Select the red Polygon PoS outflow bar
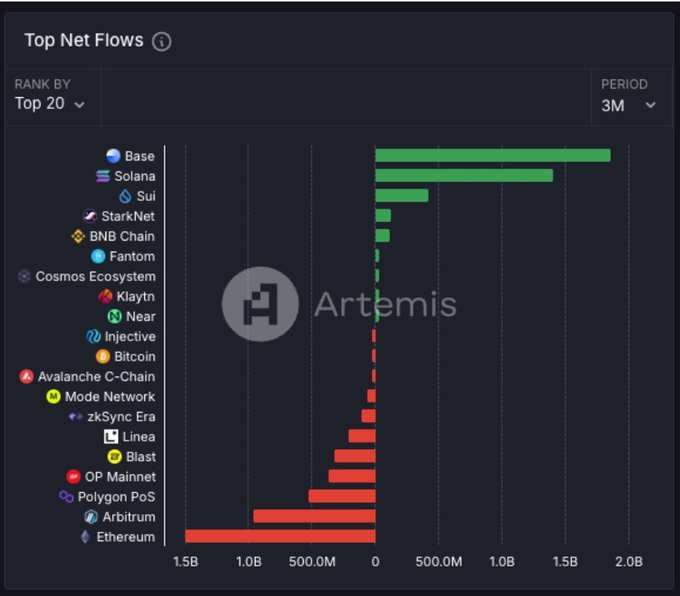The image size is (680, 596). click(x=342, y=496)
